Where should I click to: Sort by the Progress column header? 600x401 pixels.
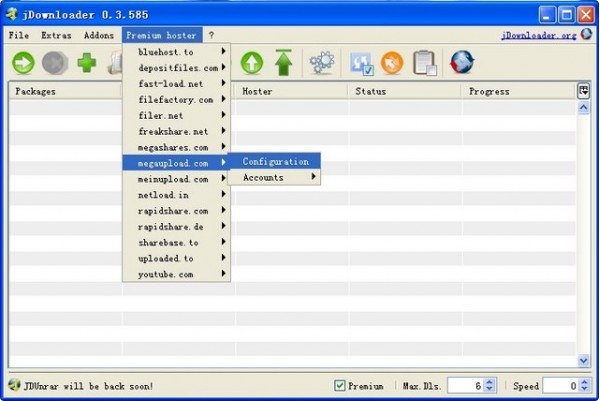tap(518, 91)
